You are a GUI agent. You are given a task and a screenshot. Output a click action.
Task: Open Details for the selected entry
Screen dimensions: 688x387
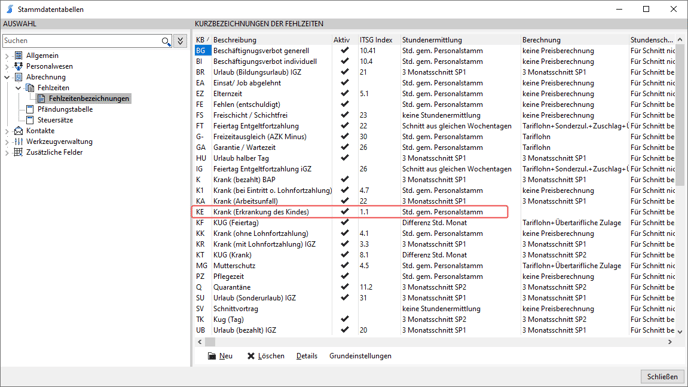[307, 356]
